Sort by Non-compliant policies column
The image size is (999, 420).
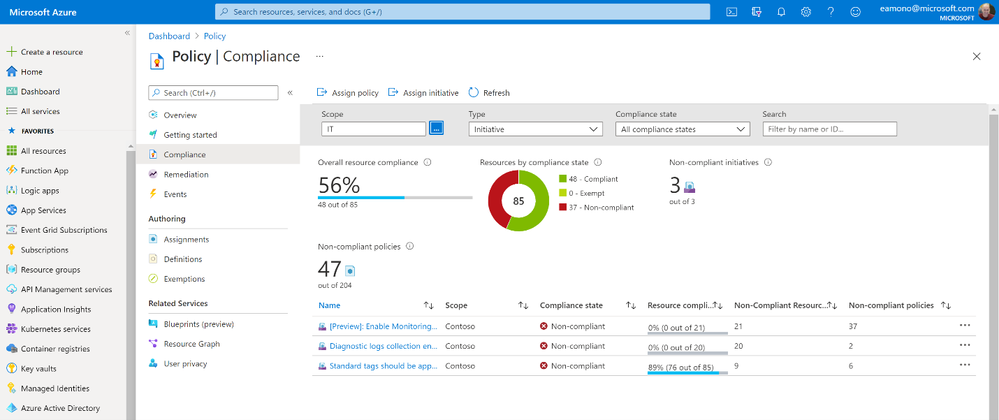click(x=946, y=306)
